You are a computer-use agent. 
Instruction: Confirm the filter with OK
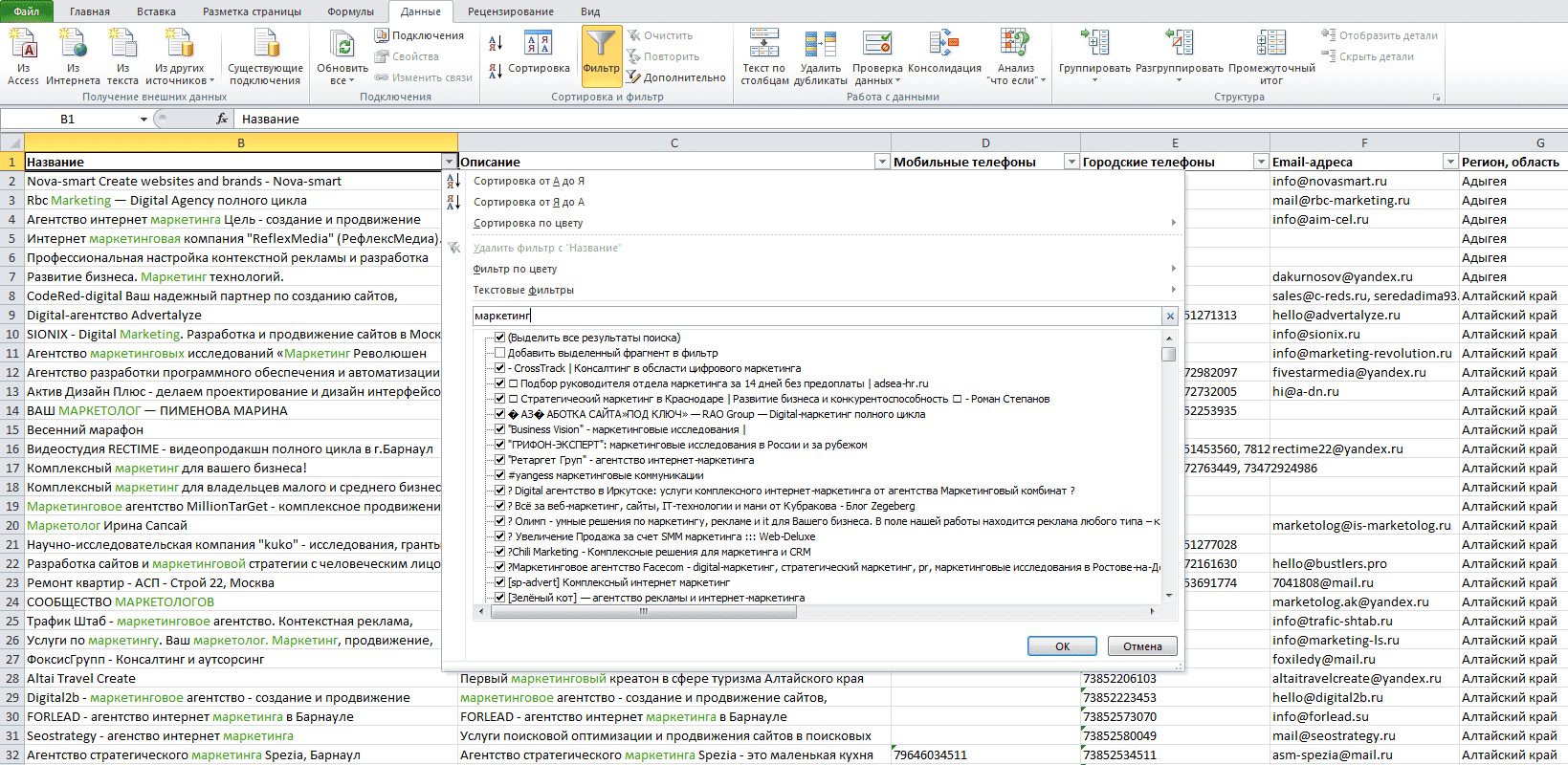pos(1062,646)
